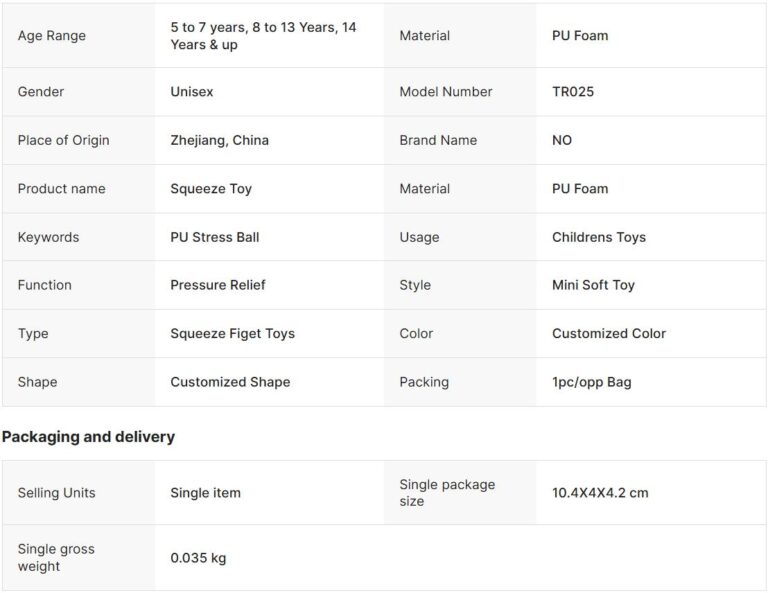
Task: Click the "Brand Name" attribute label
Action: (438, 140)
